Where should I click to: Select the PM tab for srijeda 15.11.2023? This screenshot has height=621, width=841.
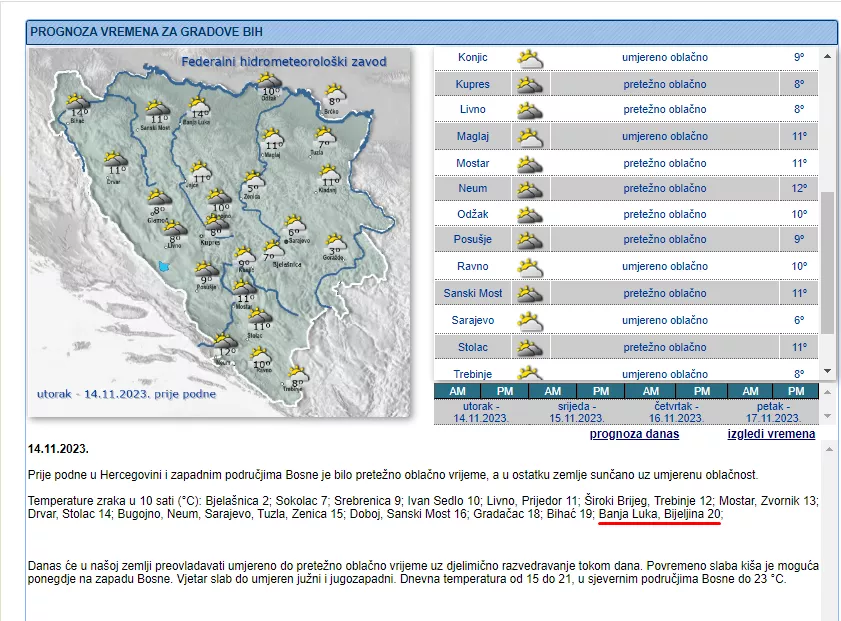[x=600, y=391]
